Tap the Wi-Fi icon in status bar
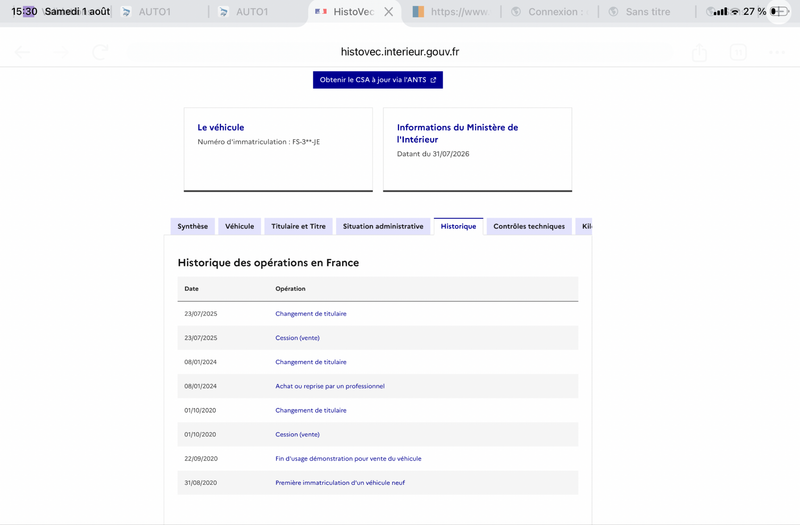This screenshot has width=800, height=525. (735, 12)
